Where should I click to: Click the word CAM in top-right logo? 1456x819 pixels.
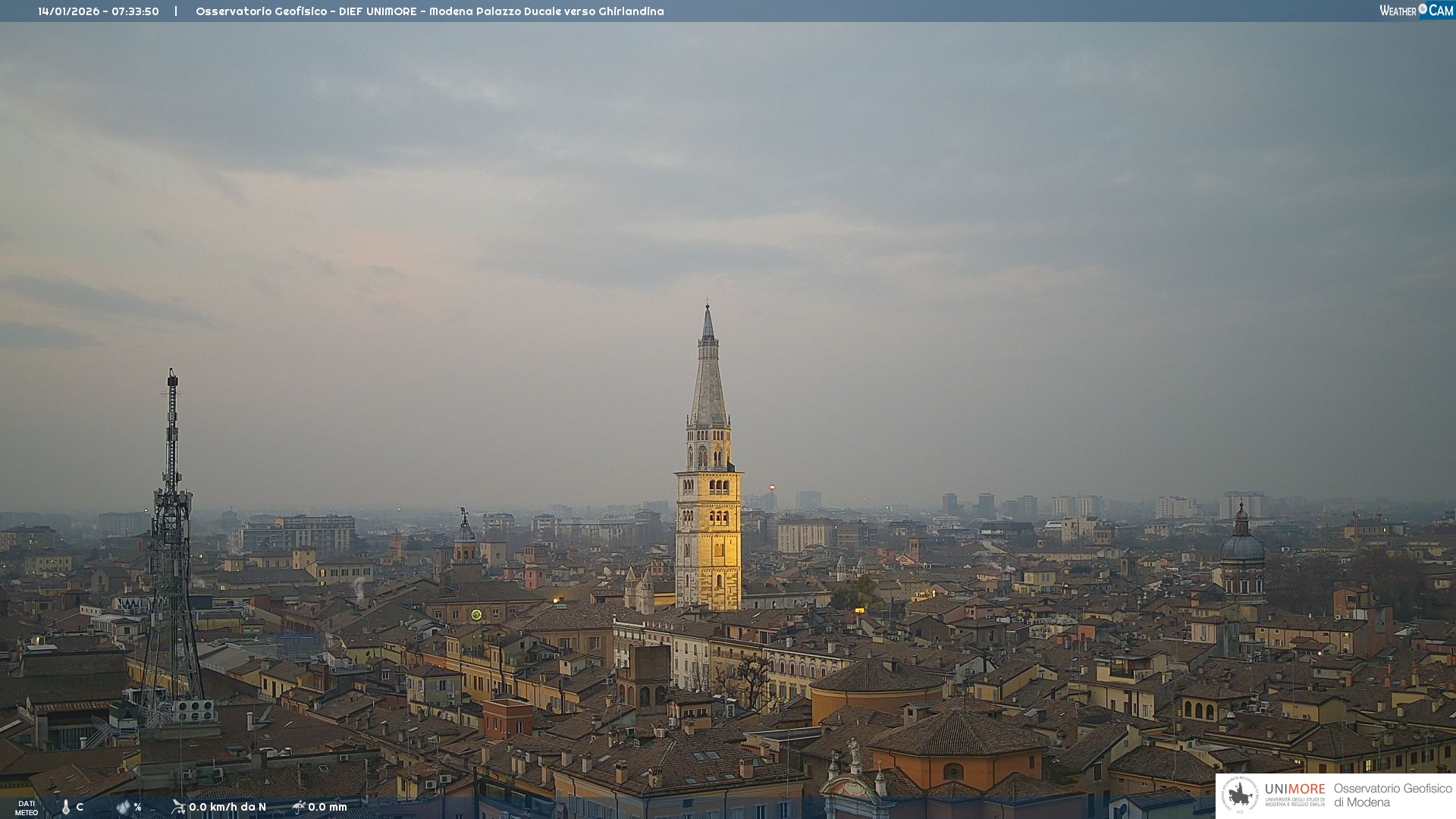click(1441, 11)
